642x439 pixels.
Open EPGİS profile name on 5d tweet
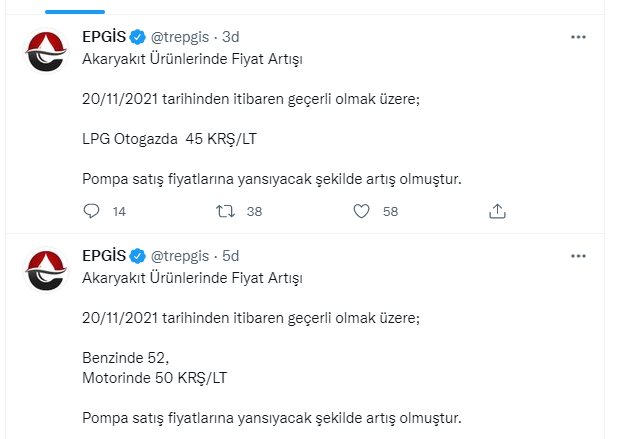pos(104,256)
